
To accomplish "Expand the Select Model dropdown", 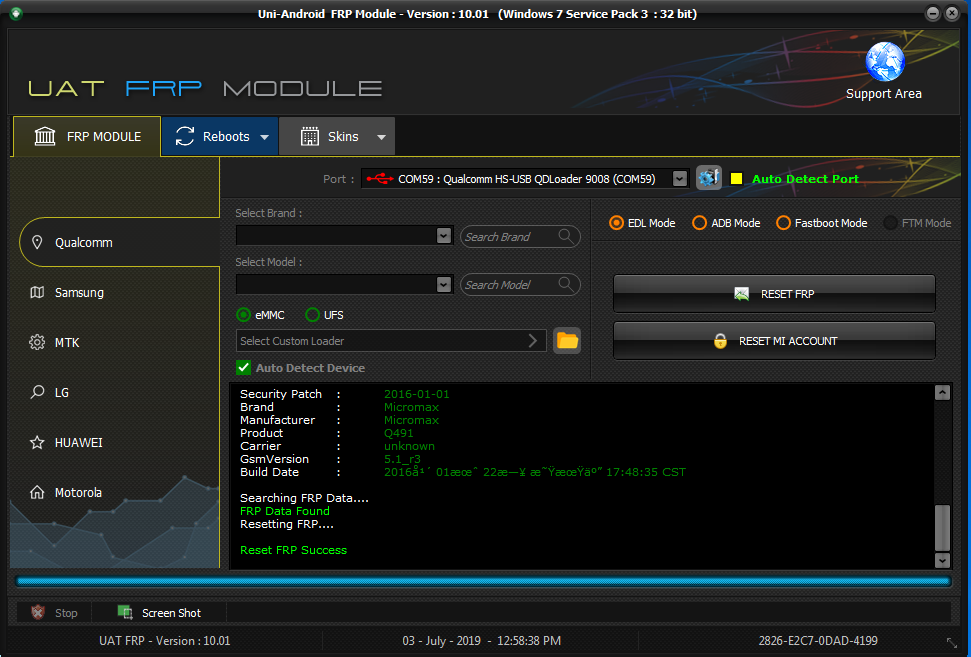I will coord(443,284).
